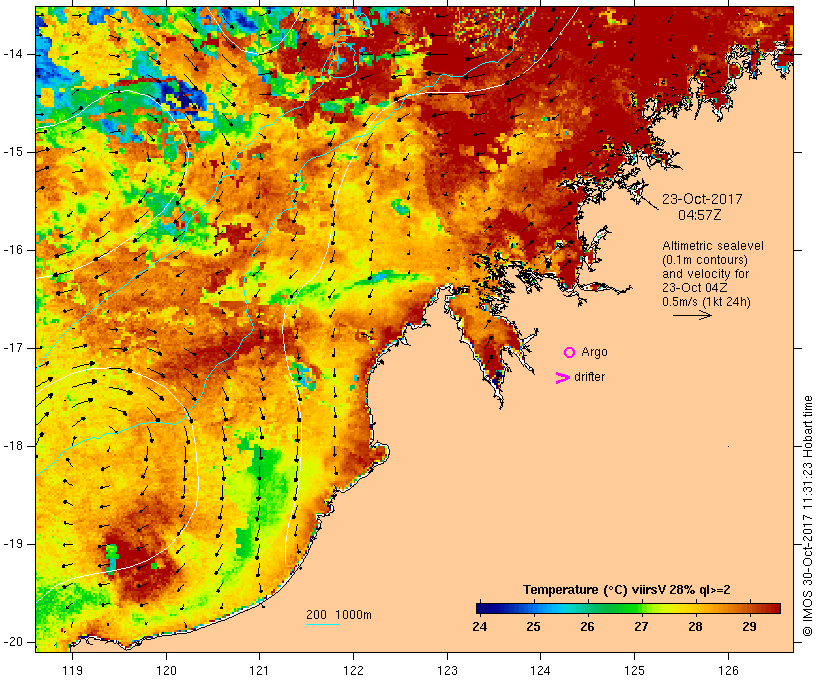
Task: Click the latitude axis label -15
Action: [13, 152]
